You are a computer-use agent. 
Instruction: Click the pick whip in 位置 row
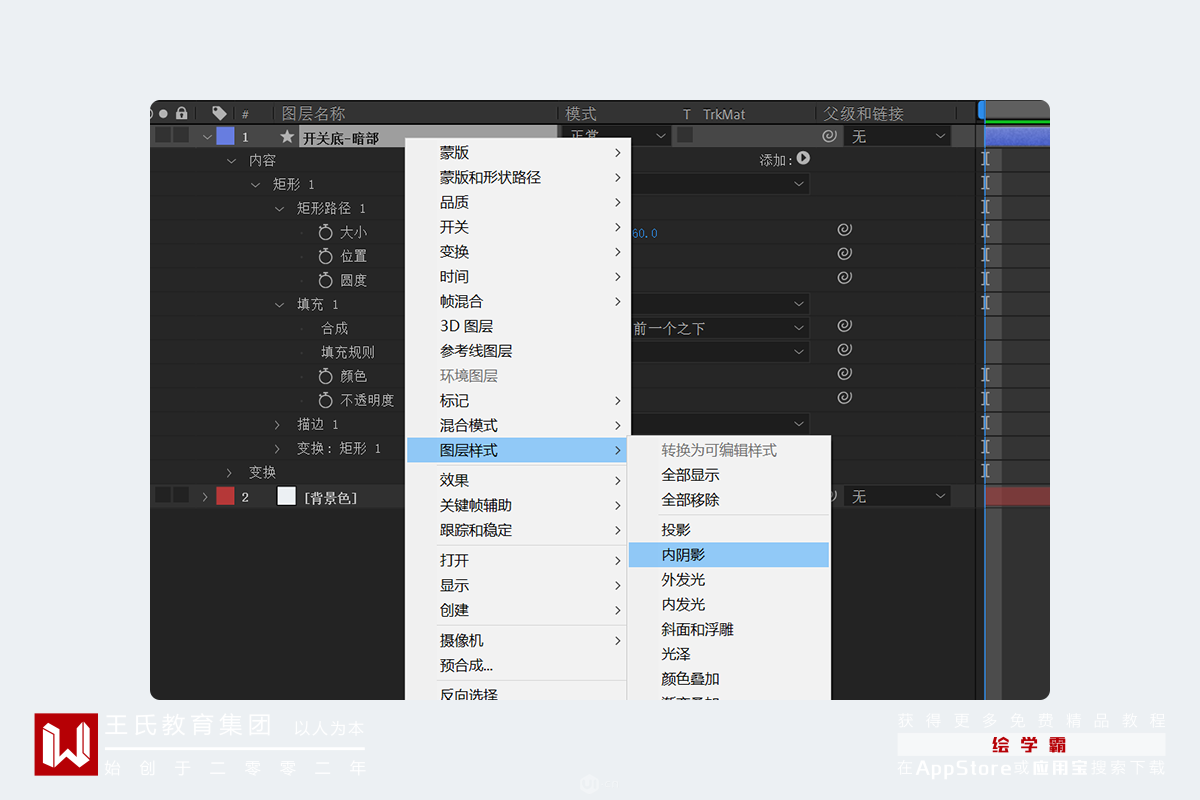tap(845, 254)
